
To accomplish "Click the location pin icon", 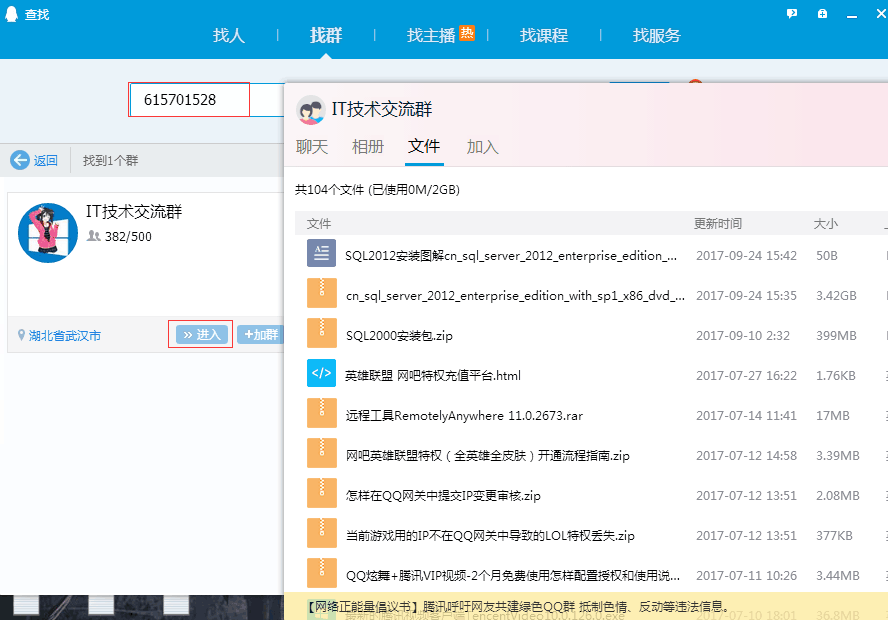I will (x=22, y=335).
